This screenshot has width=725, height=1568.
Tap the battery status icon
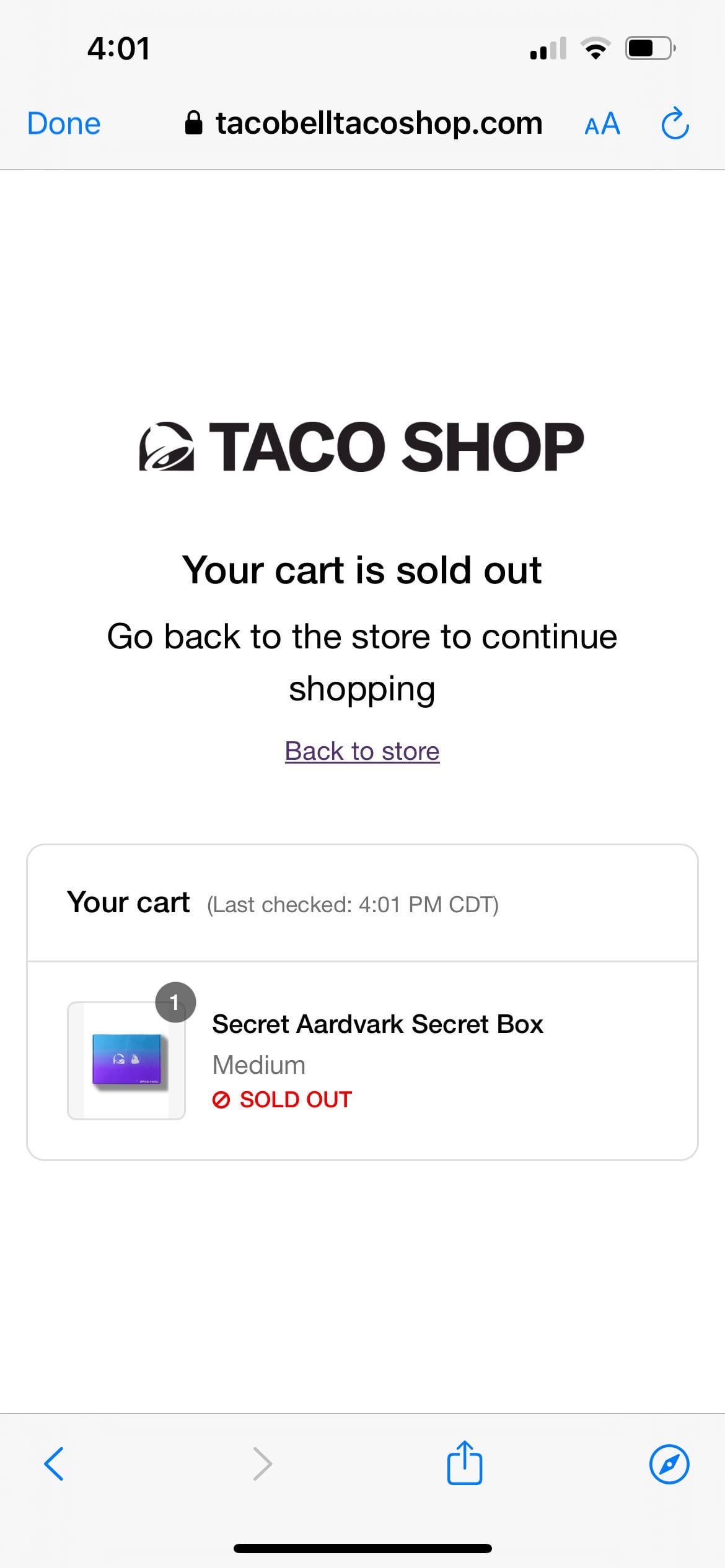pos(650,48)
